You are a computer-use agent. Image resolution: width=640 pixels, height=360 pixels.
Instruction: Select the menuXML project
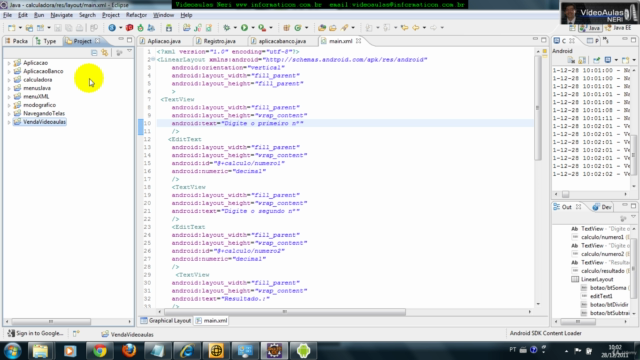coord(36,97)
